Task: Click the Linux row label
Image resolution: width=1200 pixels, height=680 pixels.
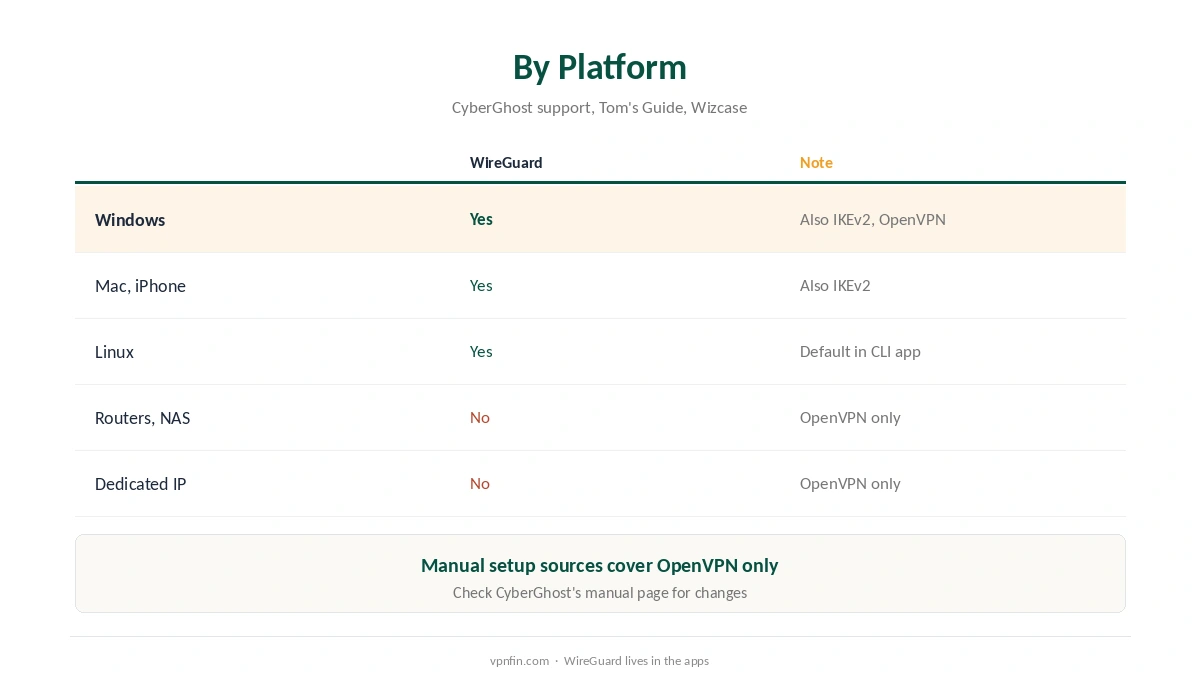Action: (x=114, y=352)
